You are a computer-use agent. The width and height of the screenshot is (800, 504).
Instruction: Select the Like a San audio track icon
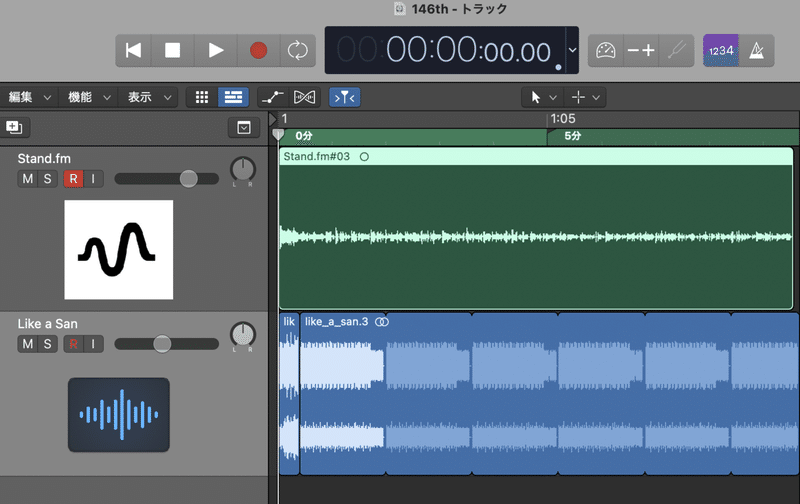point(118,415)
